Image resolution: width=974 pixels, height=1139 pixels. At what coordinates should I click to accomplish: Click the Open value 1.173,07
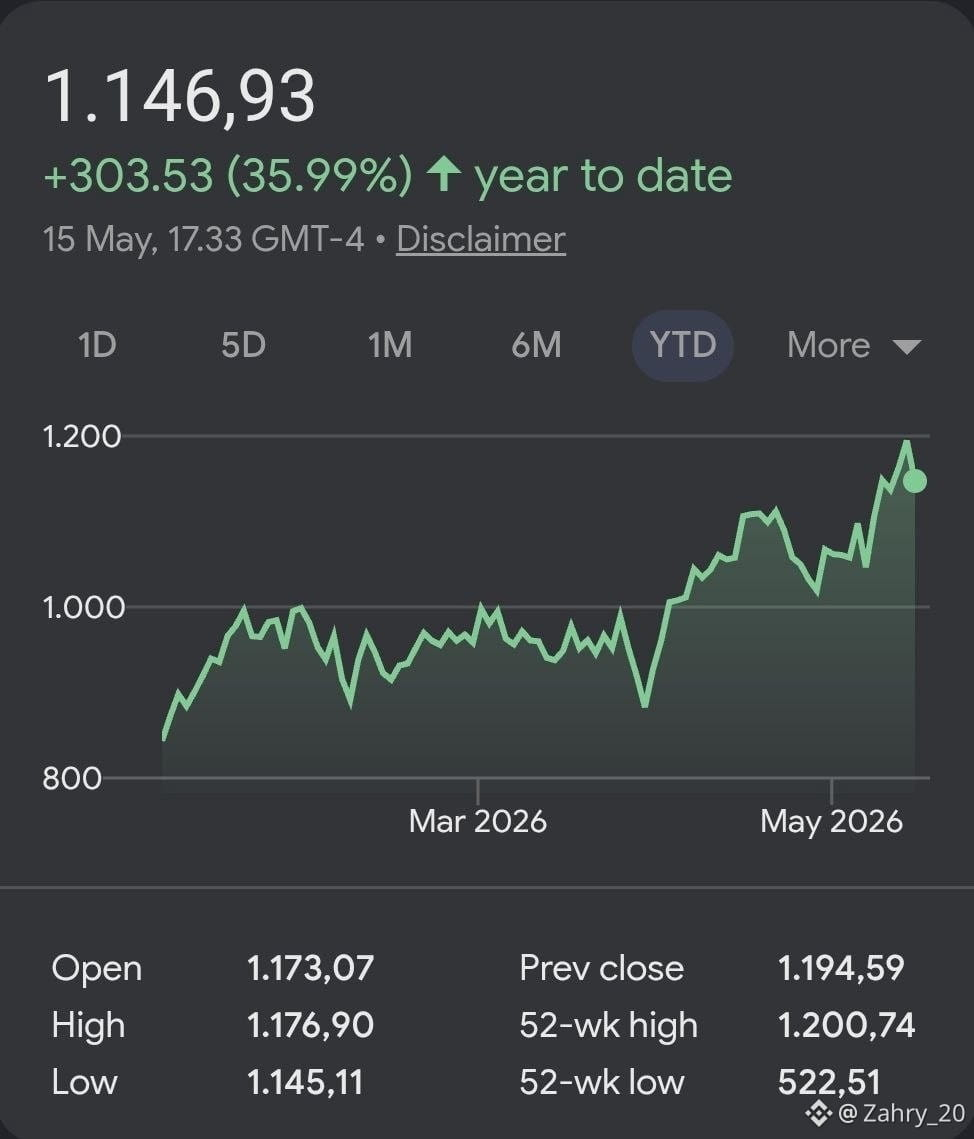click(310, 968)
